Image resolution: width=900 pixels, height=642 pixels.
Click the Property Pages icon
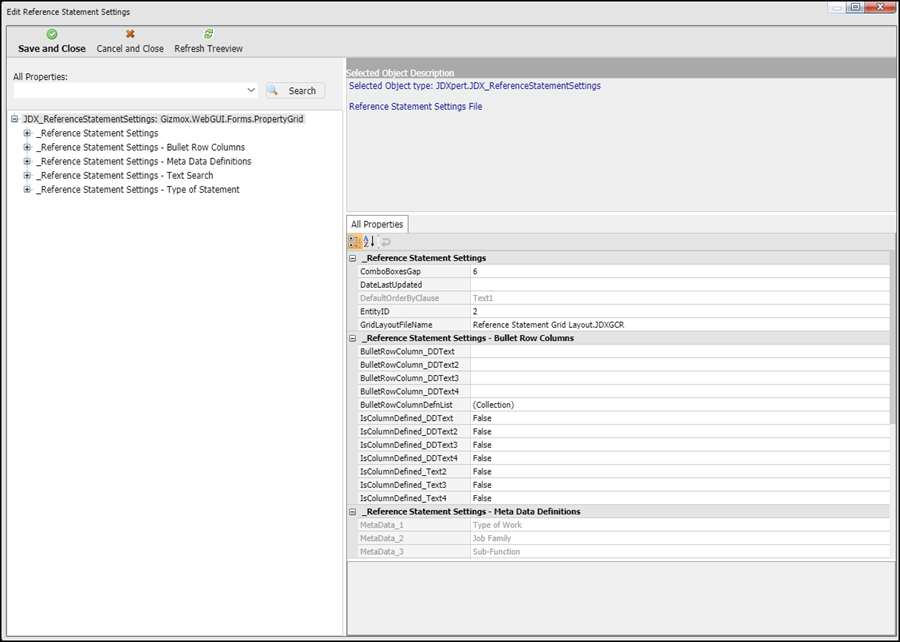pos(386,242)
